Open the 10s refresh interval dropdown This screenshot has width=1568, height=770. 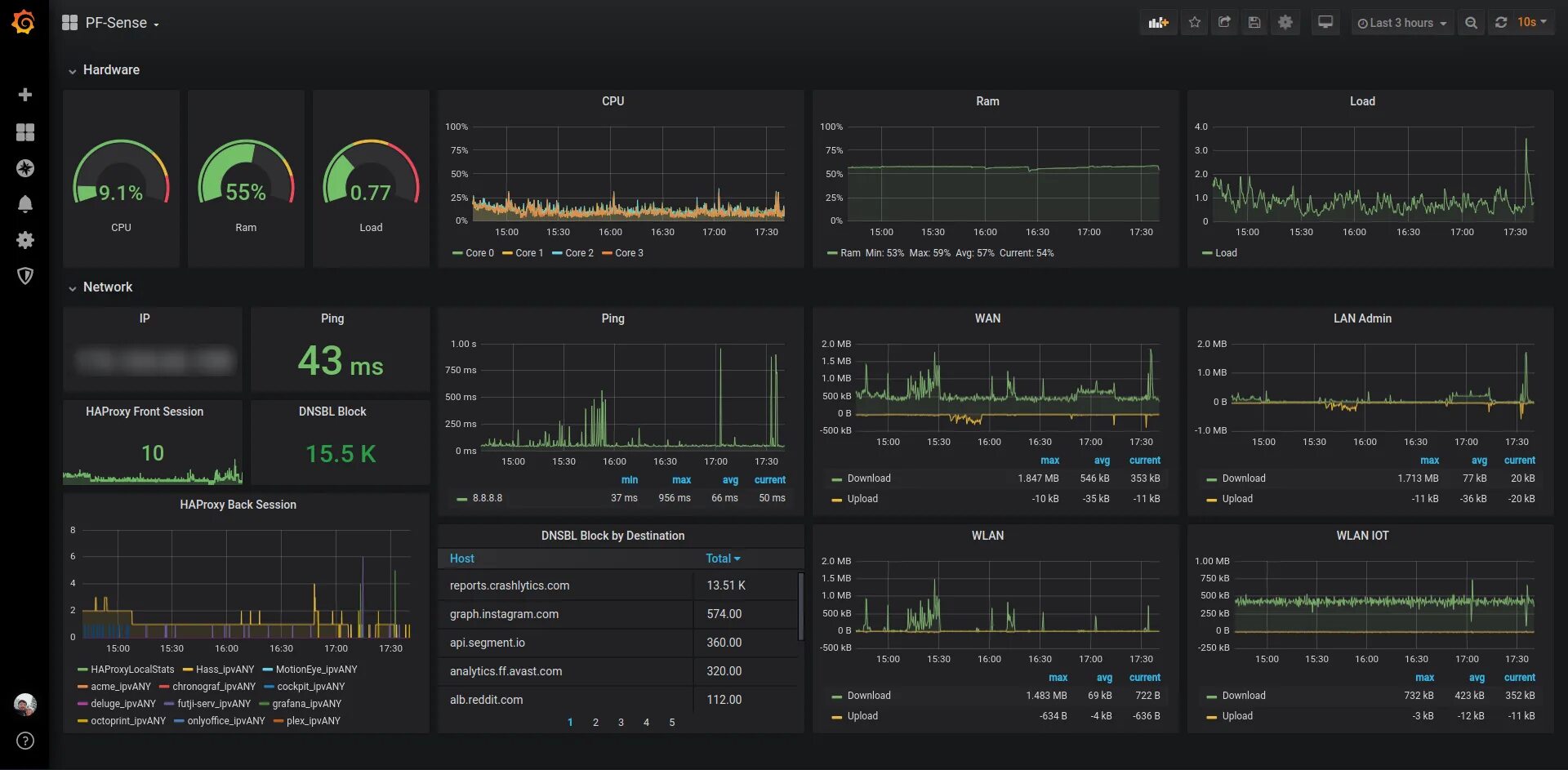tap(1532, 23)
